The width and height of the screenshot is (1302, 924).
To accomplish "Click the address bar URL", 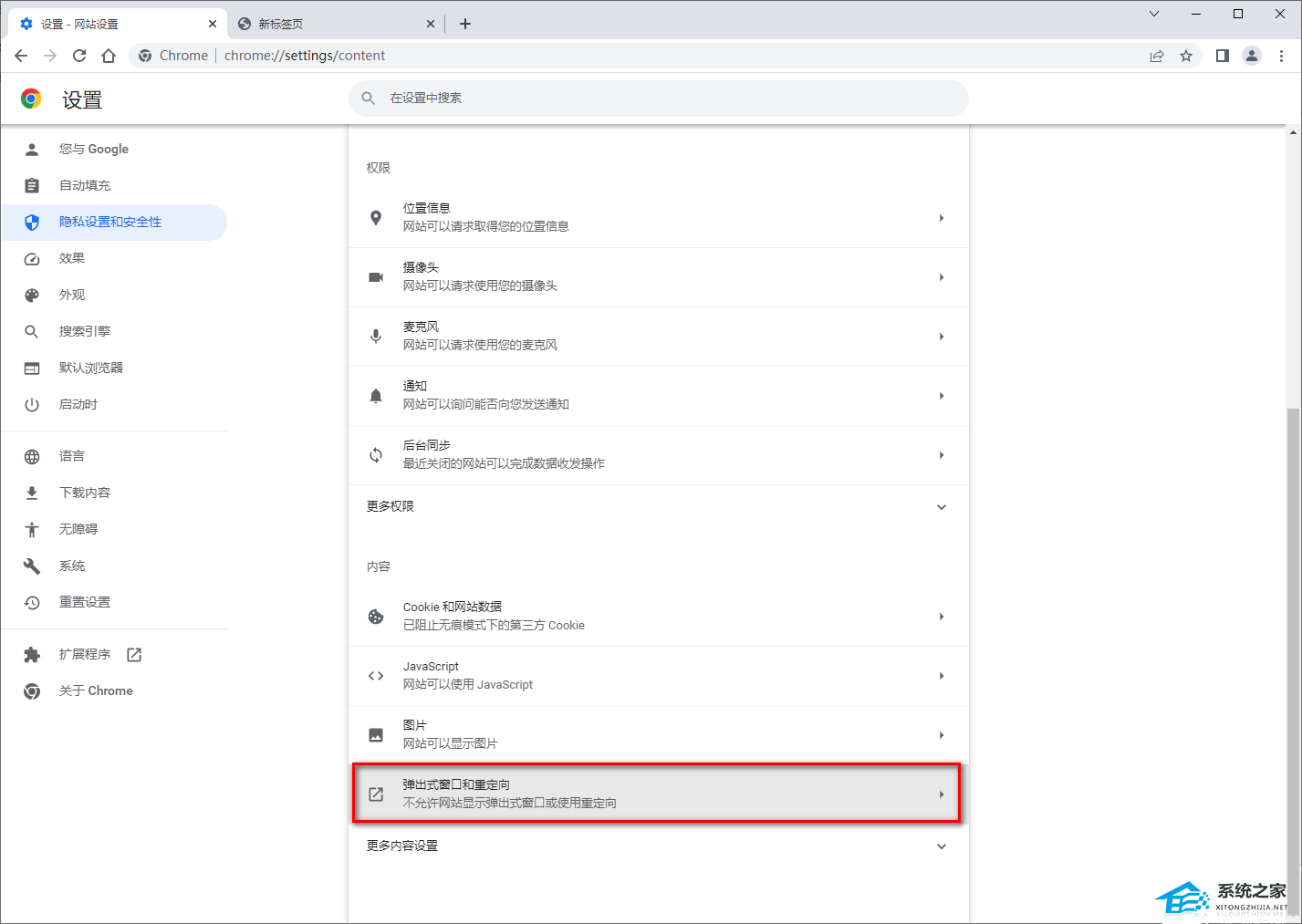I will (305, 56).
